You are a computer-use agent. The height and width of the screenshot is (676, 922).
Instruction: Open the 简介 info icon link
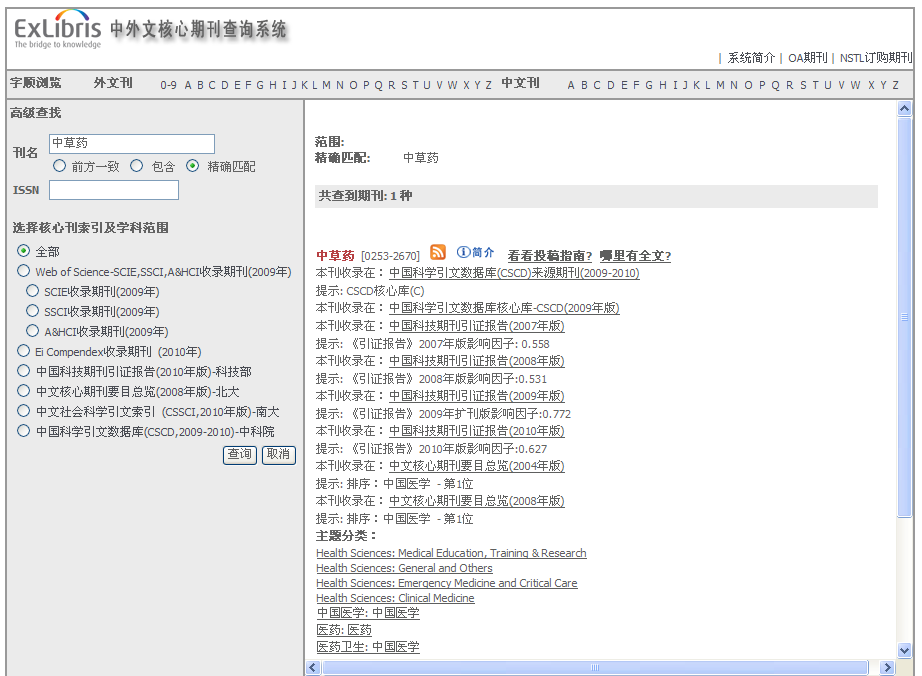(475, 253)
